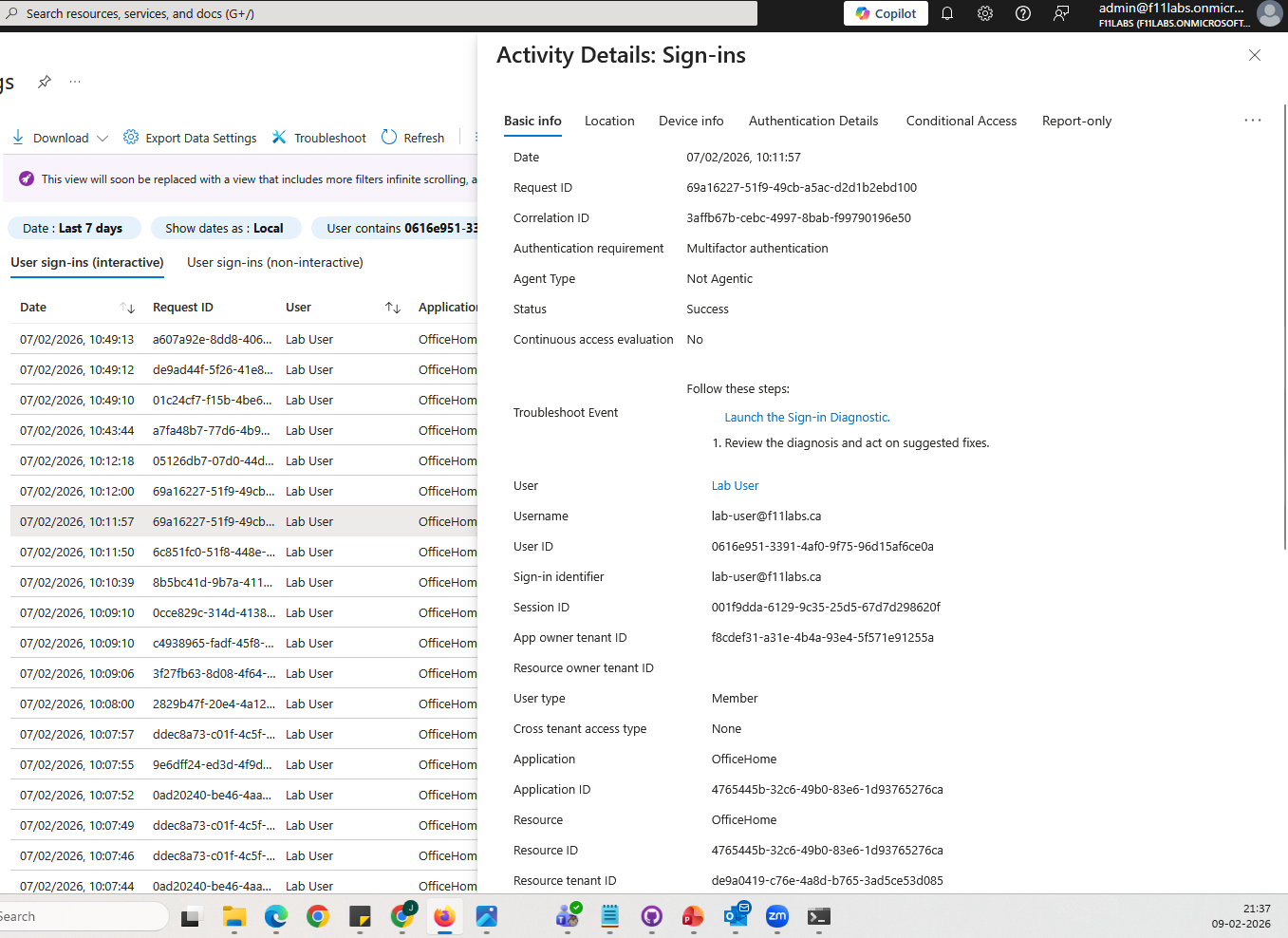Viewport: 1288px width, 938px height.
Task: Open the Show dates as: Local filter
Action: tap(226, 228)
